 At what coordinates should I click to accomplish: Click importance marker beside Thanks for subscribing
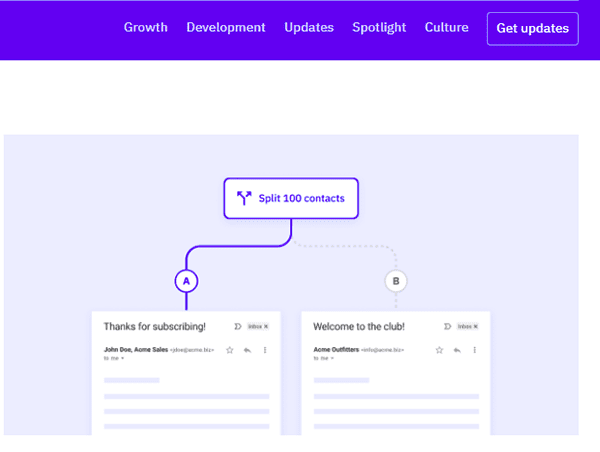point(236,326)
